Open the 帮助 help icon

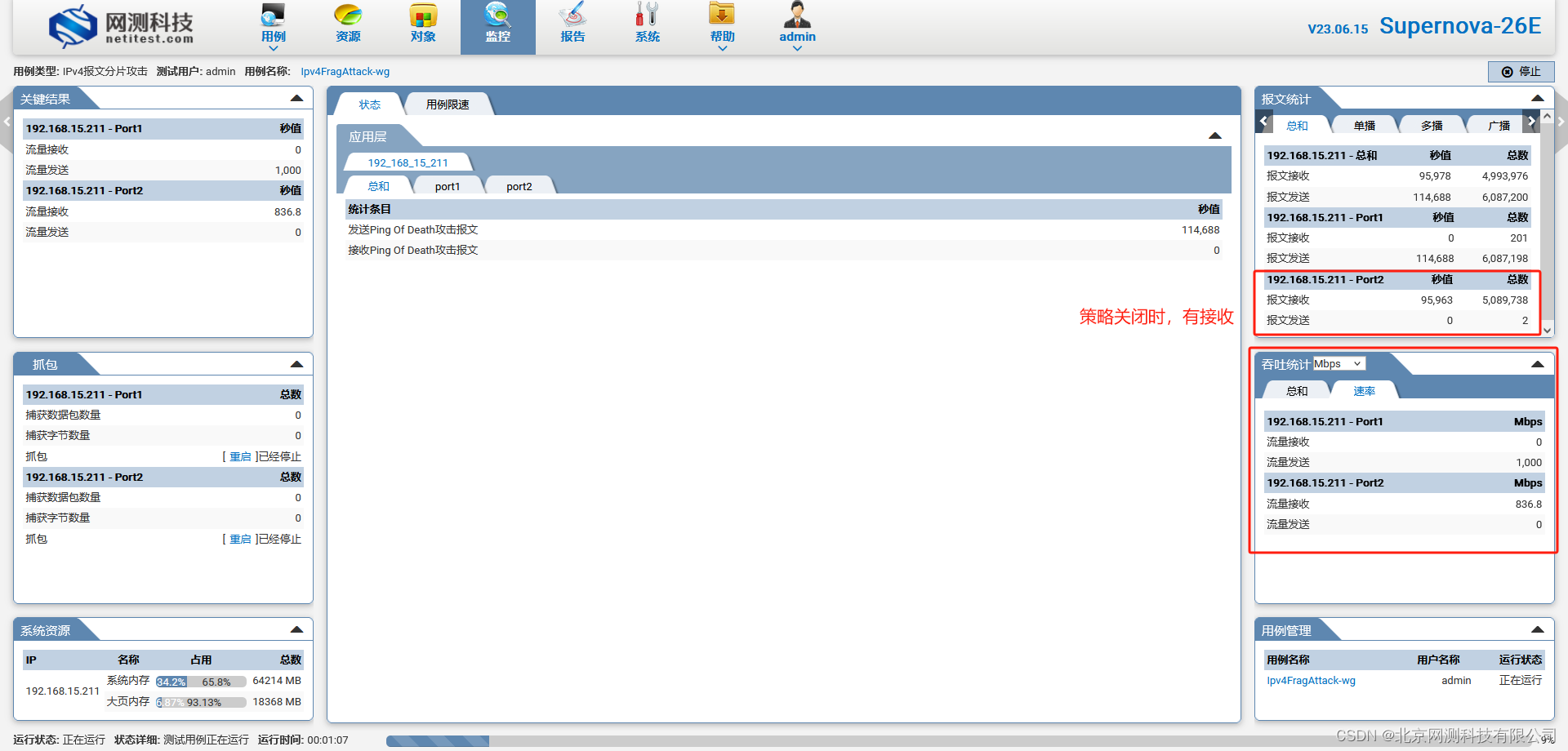(x=722, y=15)
